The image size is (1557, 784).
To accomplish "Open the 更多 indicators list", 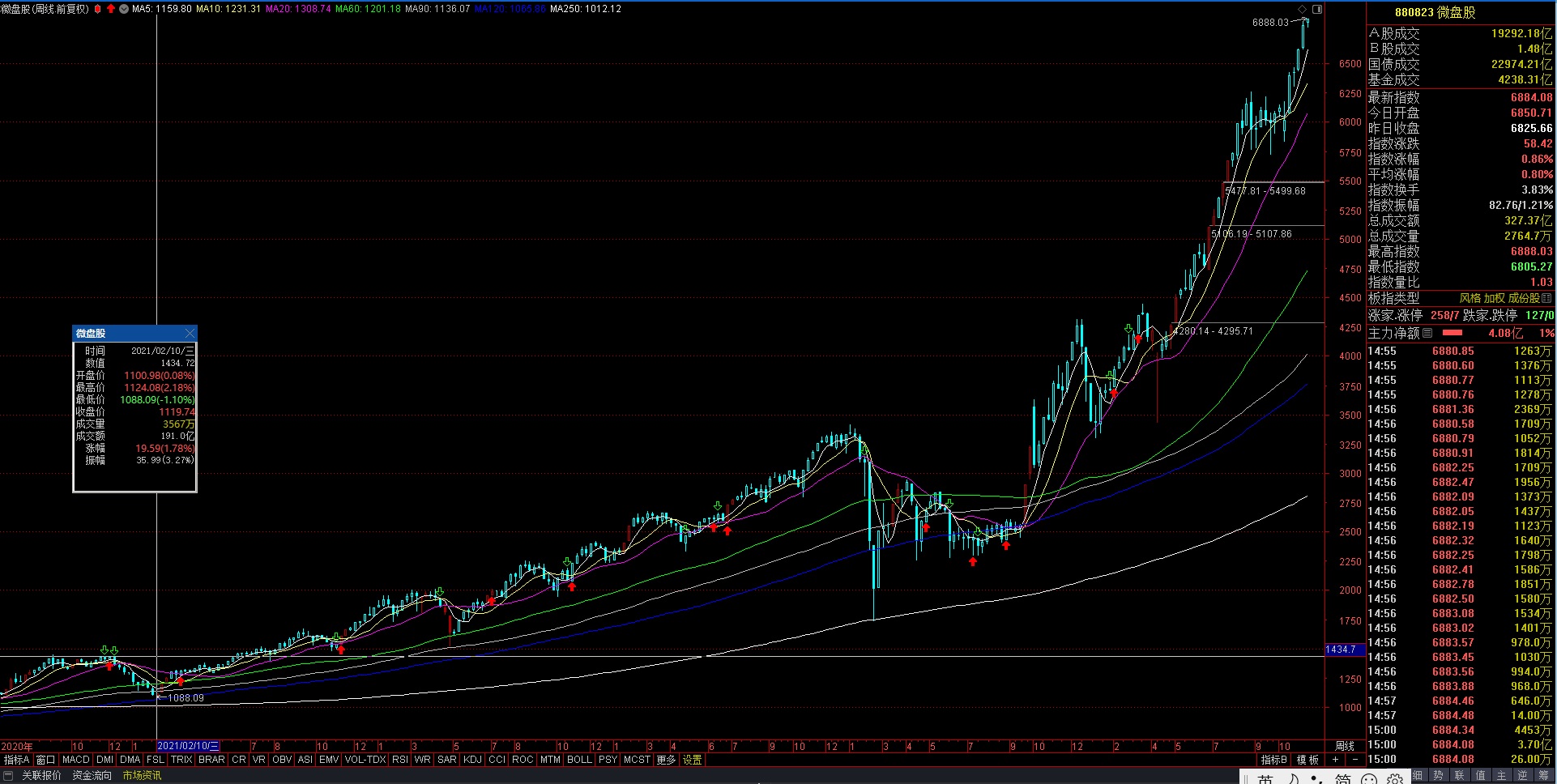I will pyautogui.click(x=666, y=760).
